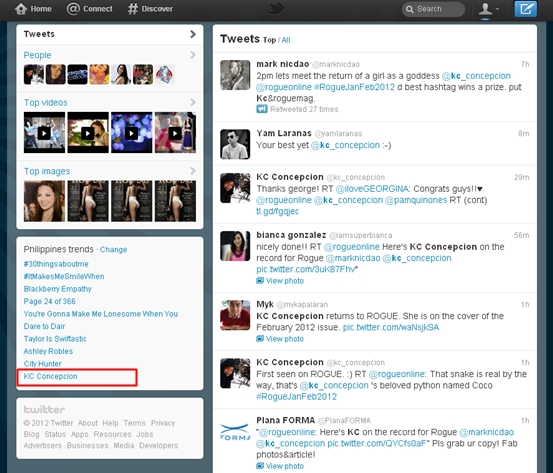Open the tl.gd/fgqjec link
This screenshot has height=473, width=553.
[x=278, y=211]
